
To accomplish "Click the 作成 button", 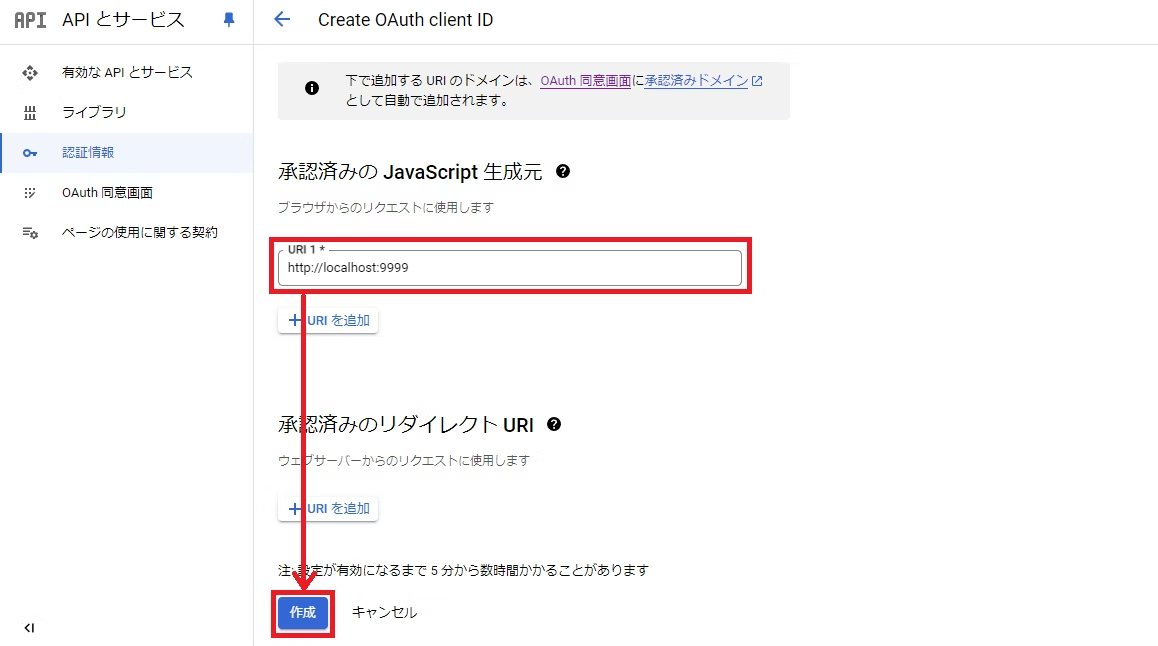I will tap(303, 613).
